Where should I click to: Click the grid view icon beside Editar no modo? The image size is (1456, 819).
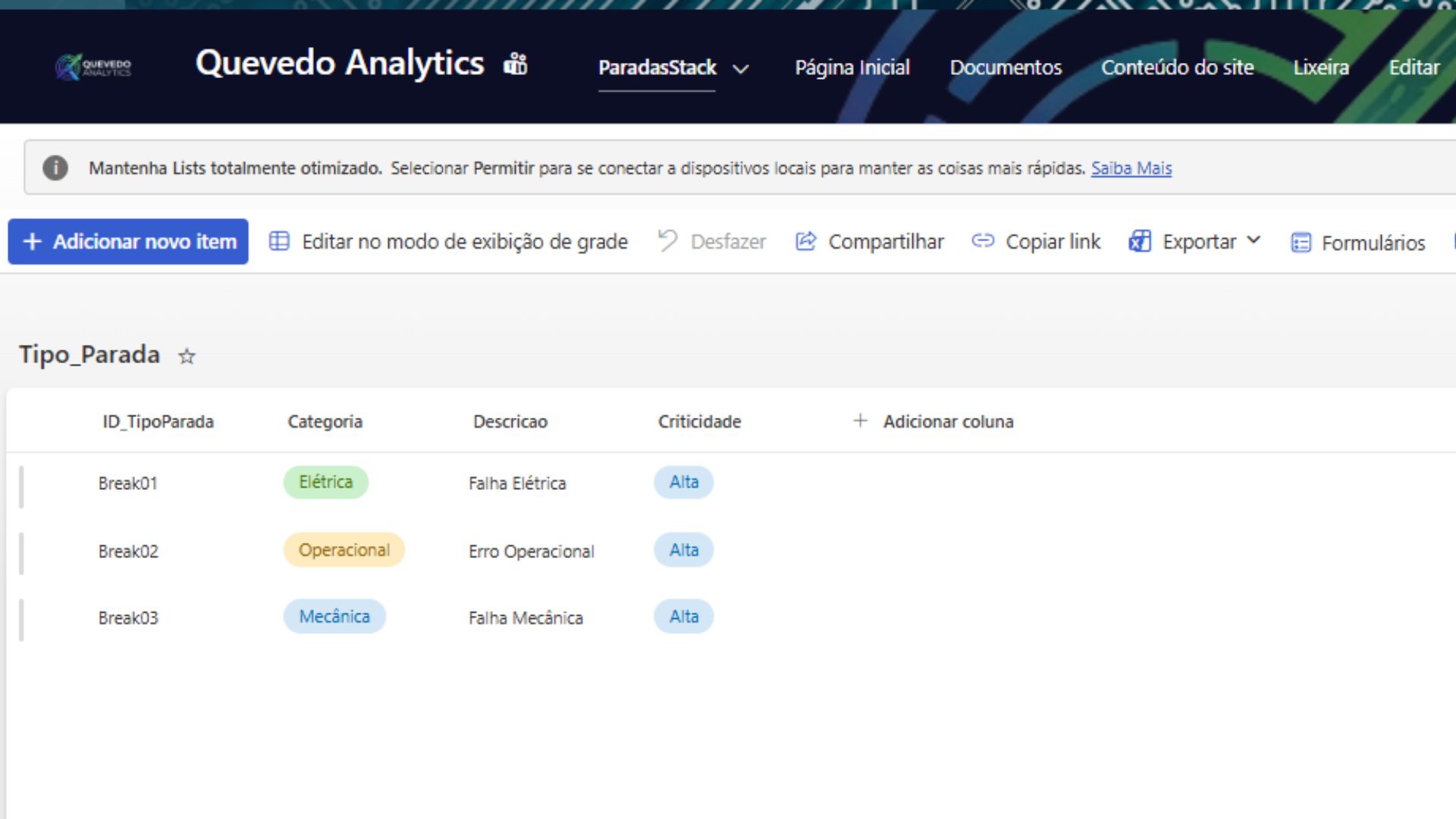279,240
